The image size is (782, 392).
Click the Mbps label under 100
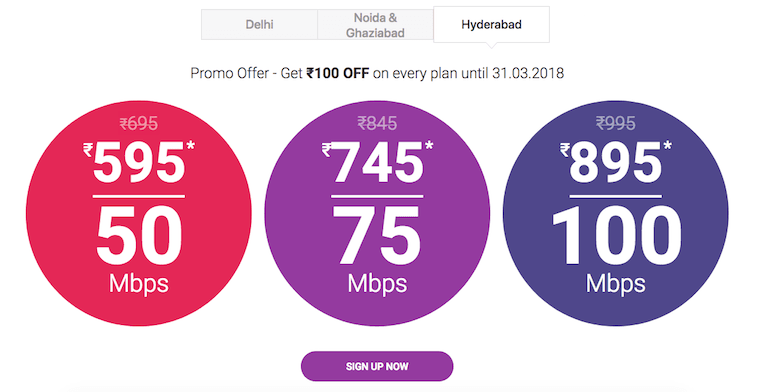[615, 284]
